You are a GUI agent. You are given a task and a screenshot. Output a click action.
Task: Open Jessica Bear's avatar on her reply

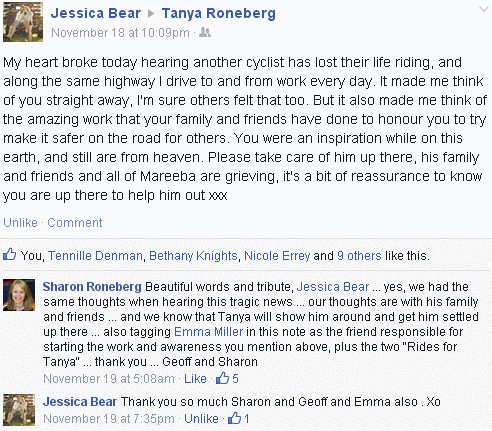point(19,410)
